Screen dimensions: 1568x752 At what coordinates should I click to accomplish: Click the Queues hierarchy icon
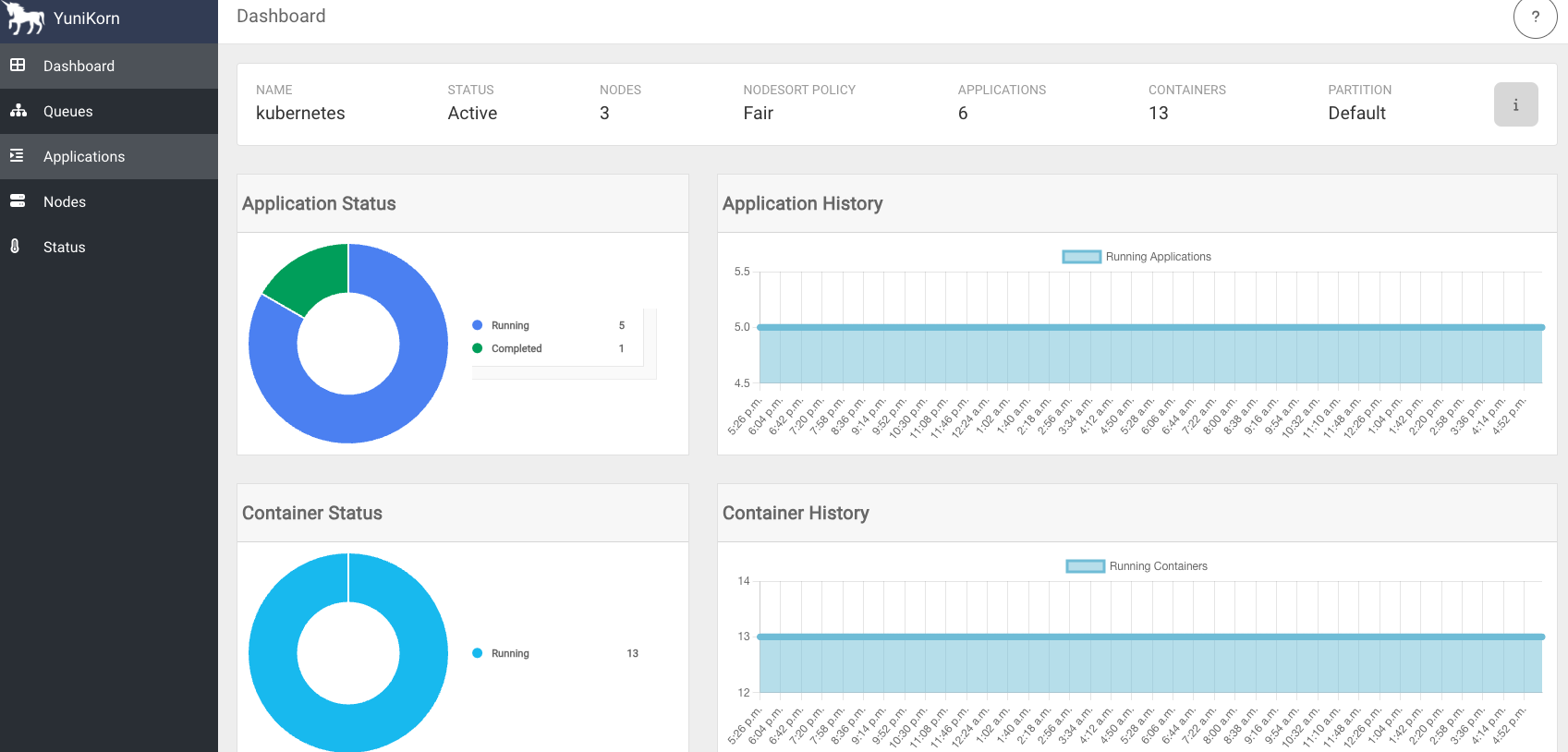[18, 111]
